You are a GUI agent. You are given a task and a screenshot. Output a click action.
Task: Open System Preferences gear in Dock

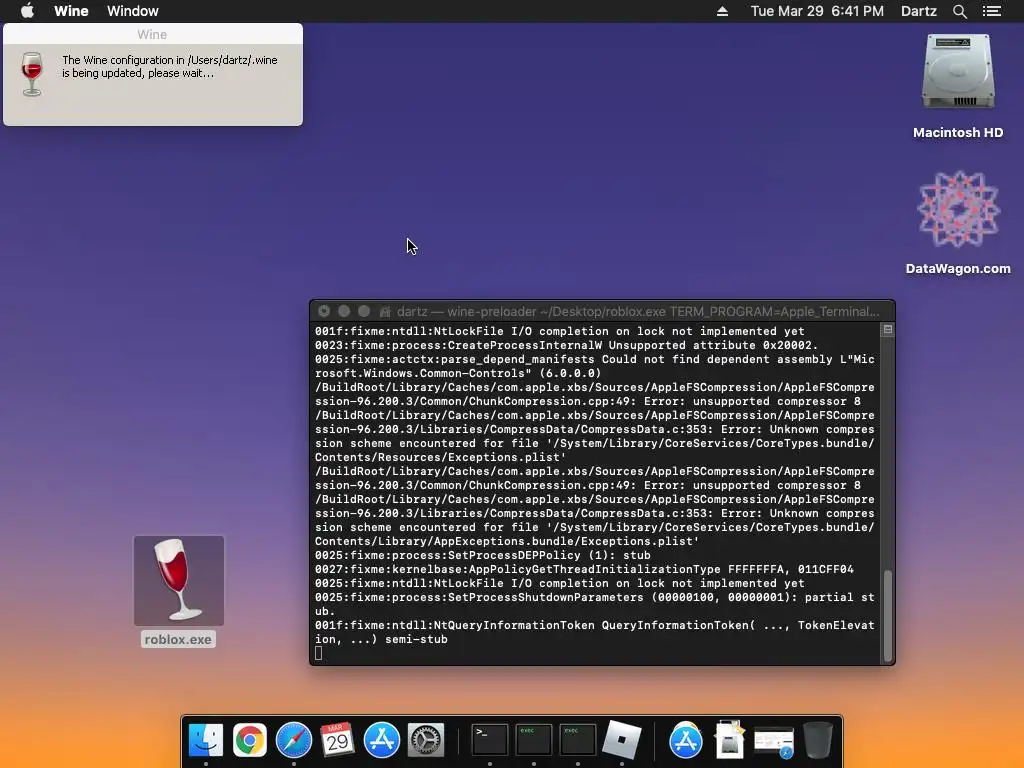[x=426, y=740]
